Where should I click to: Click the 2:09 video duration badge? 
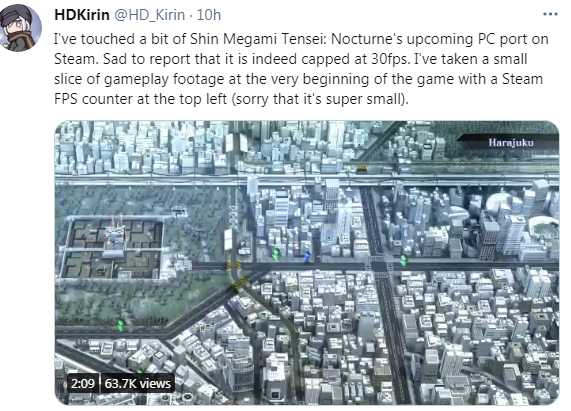point(83,383)
